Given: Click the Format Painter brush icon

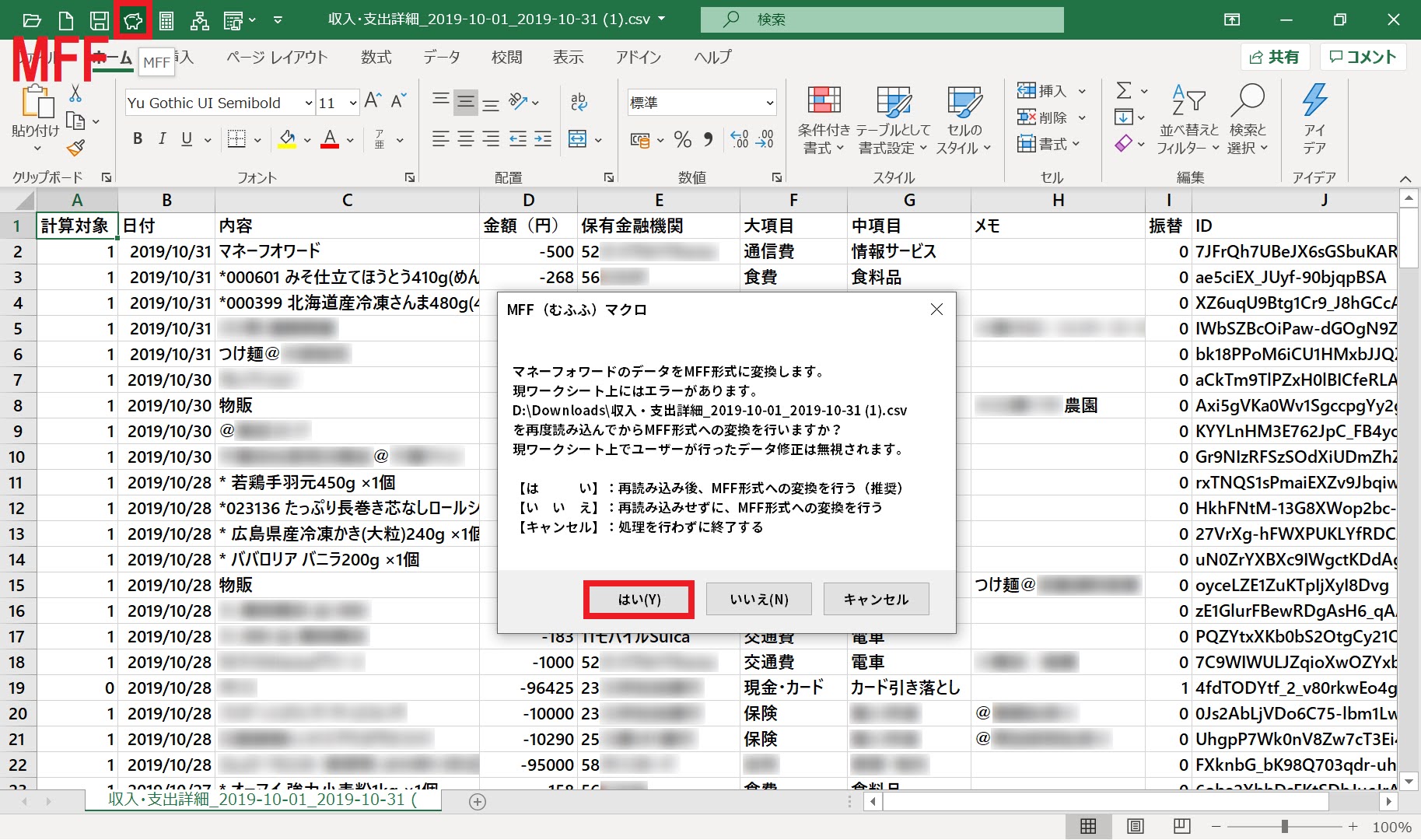Looking at the screenshot, I should (x=75, y=148).
